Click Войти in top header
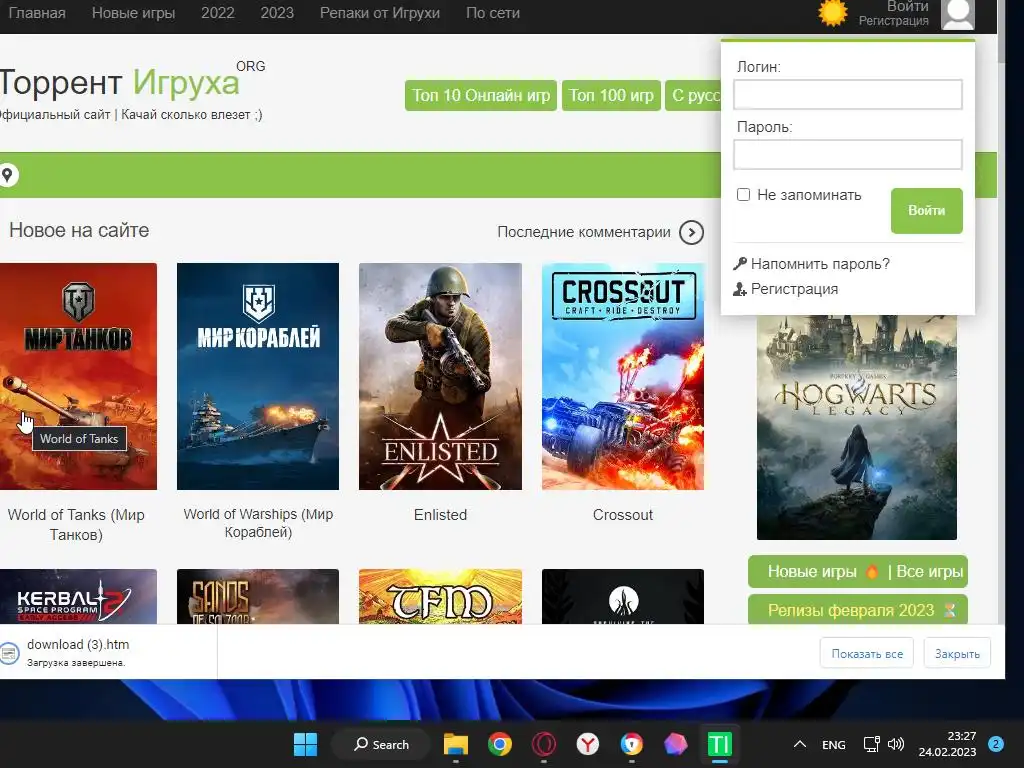This screenshot has width=1024, height=768. click(907, 7)
